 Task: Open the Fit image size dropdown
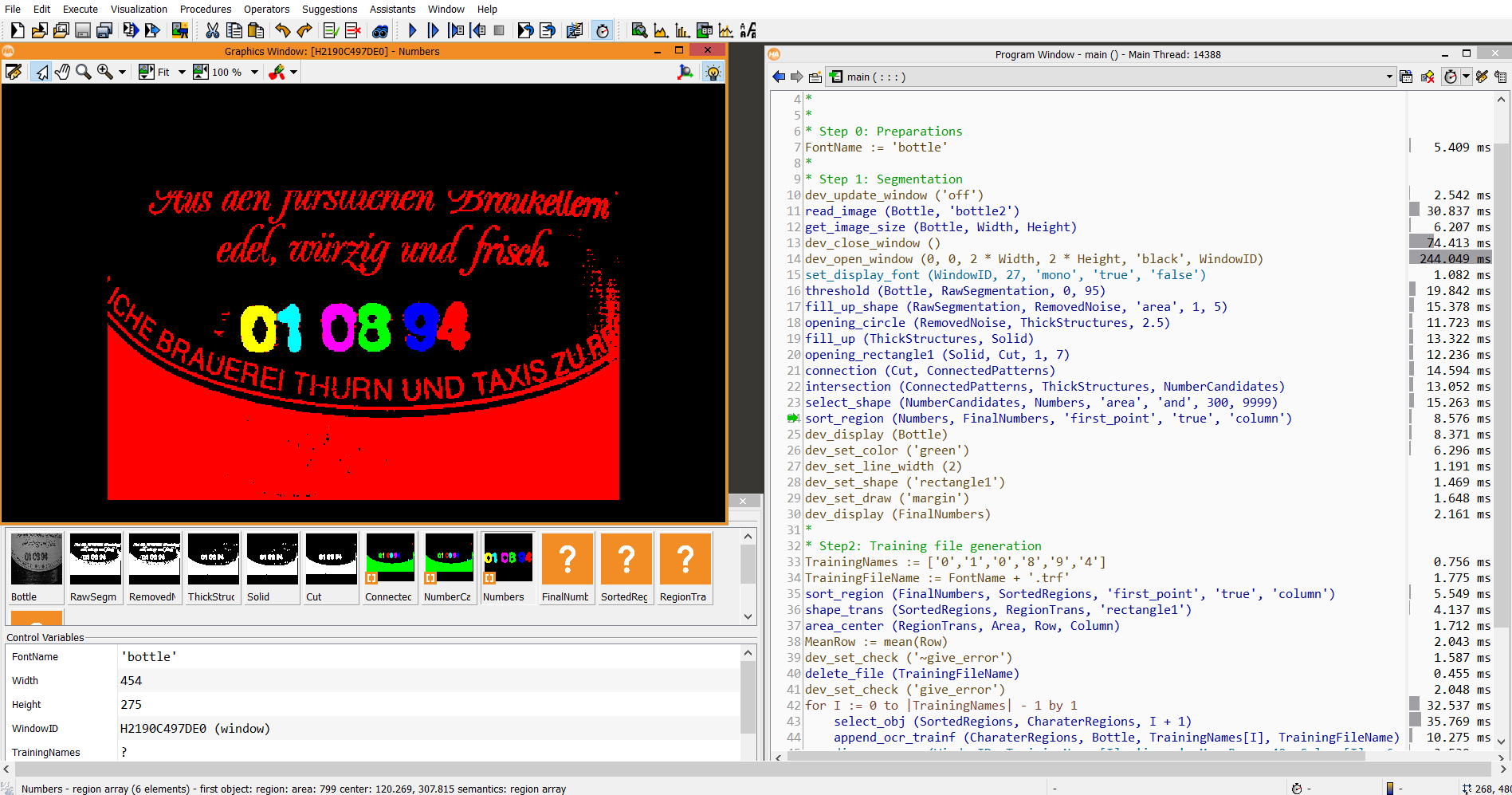[x=182, y=72]
